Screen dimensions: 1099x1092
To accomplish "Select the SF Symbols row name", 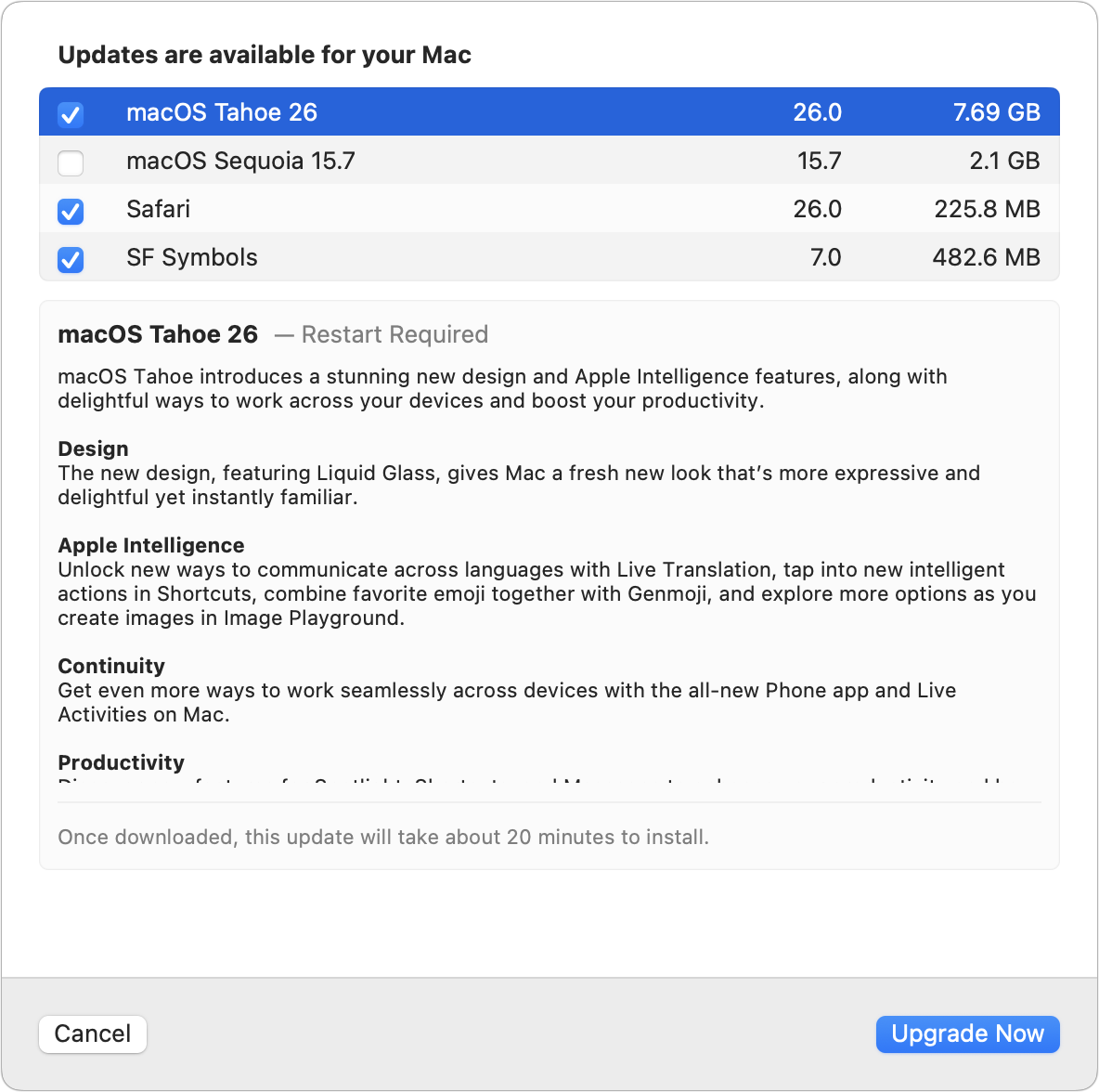I will pos(192,257).
